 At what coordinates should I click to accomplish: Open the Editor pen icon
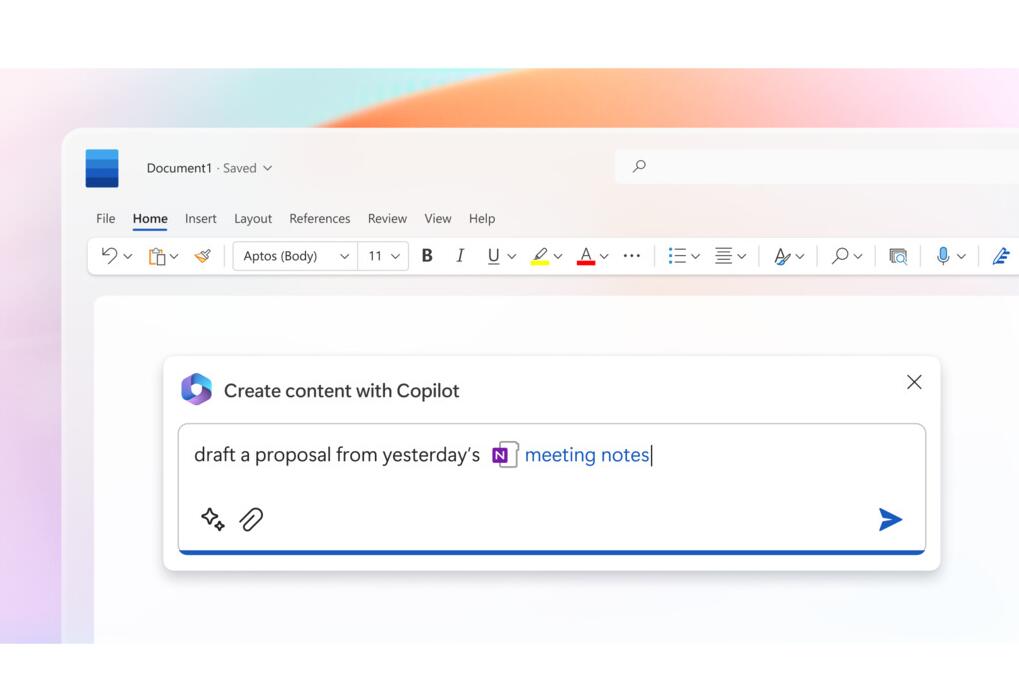coord(1001,256)
